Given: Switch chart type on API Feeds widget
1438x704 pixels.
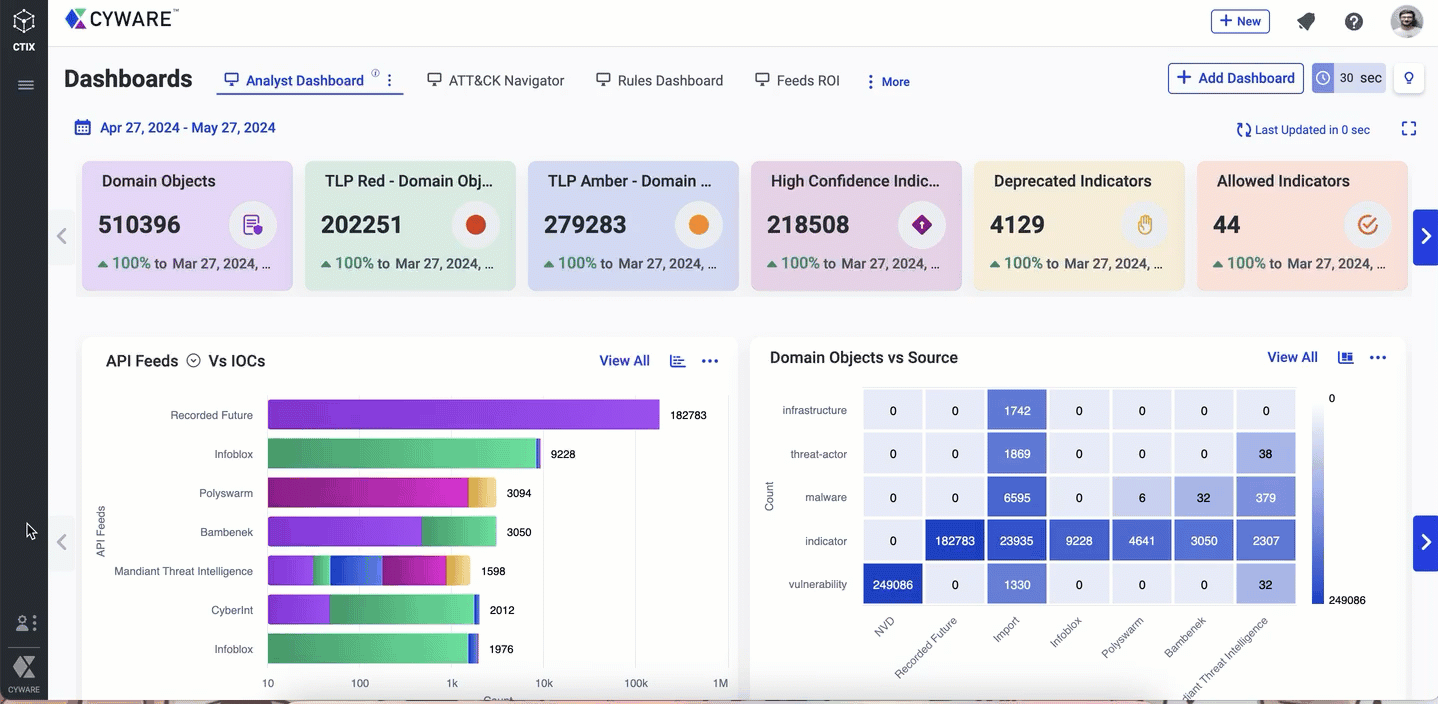Looking at the screenshot, I should [678, 361].
